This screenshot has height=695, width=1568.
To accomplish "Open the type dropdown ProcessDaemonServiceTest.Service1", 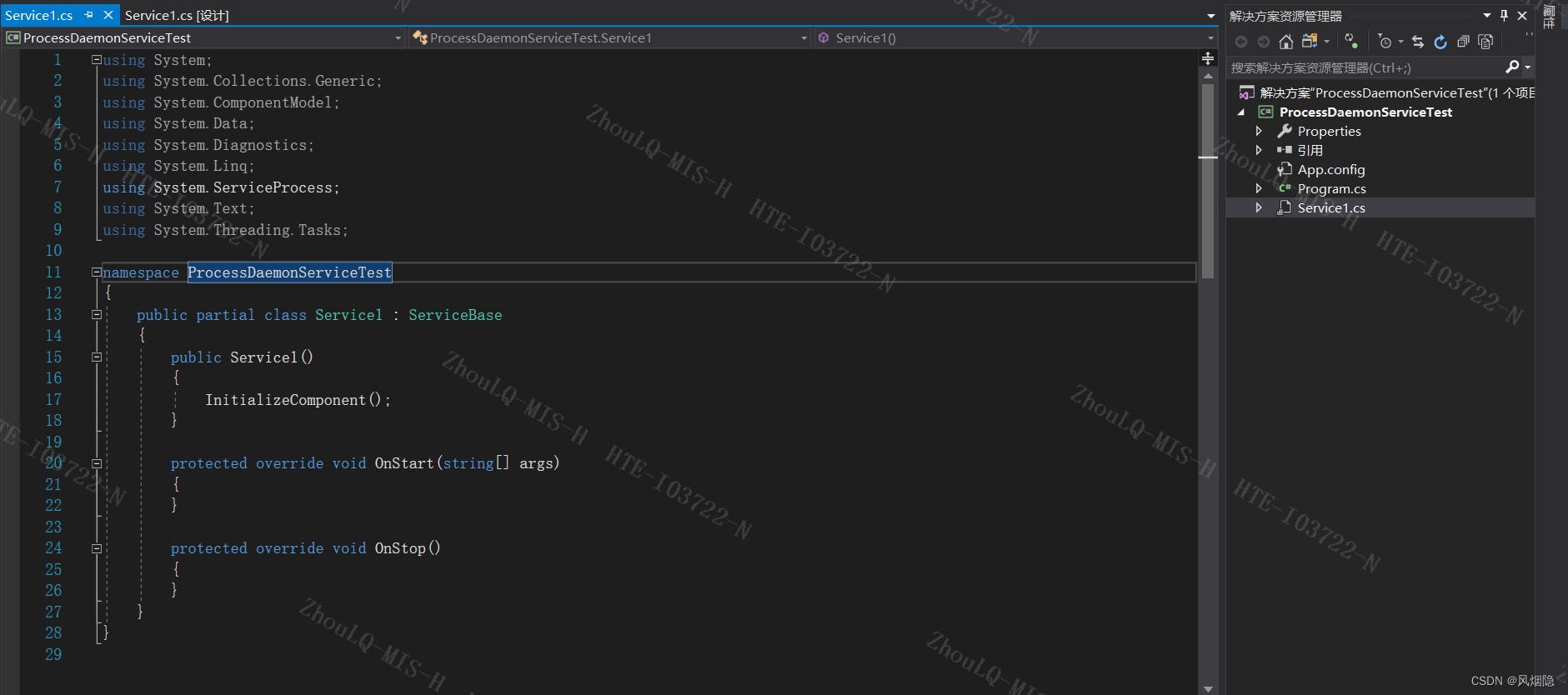I will 609,37.
